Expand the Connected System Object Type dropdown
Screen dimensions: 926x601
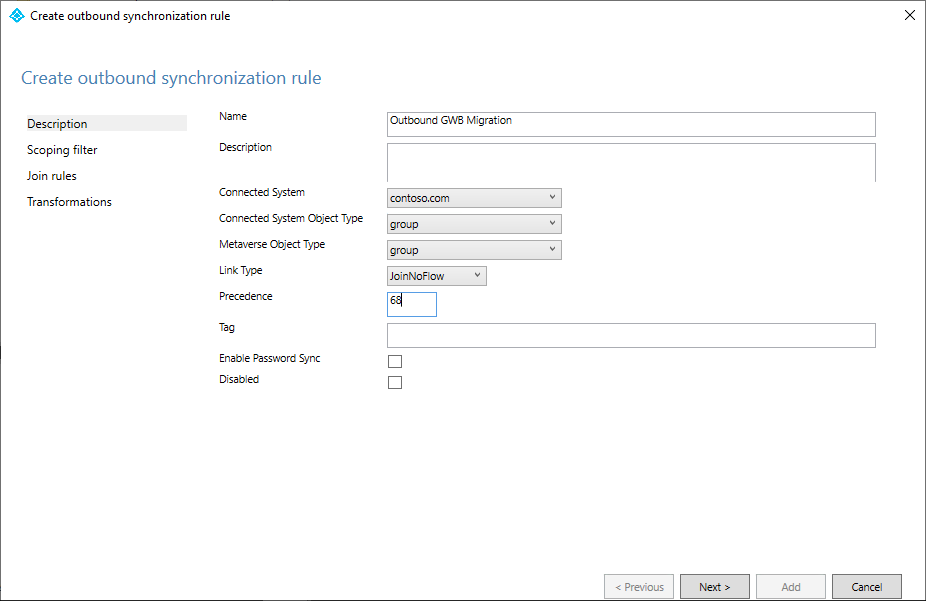point(474,224)
